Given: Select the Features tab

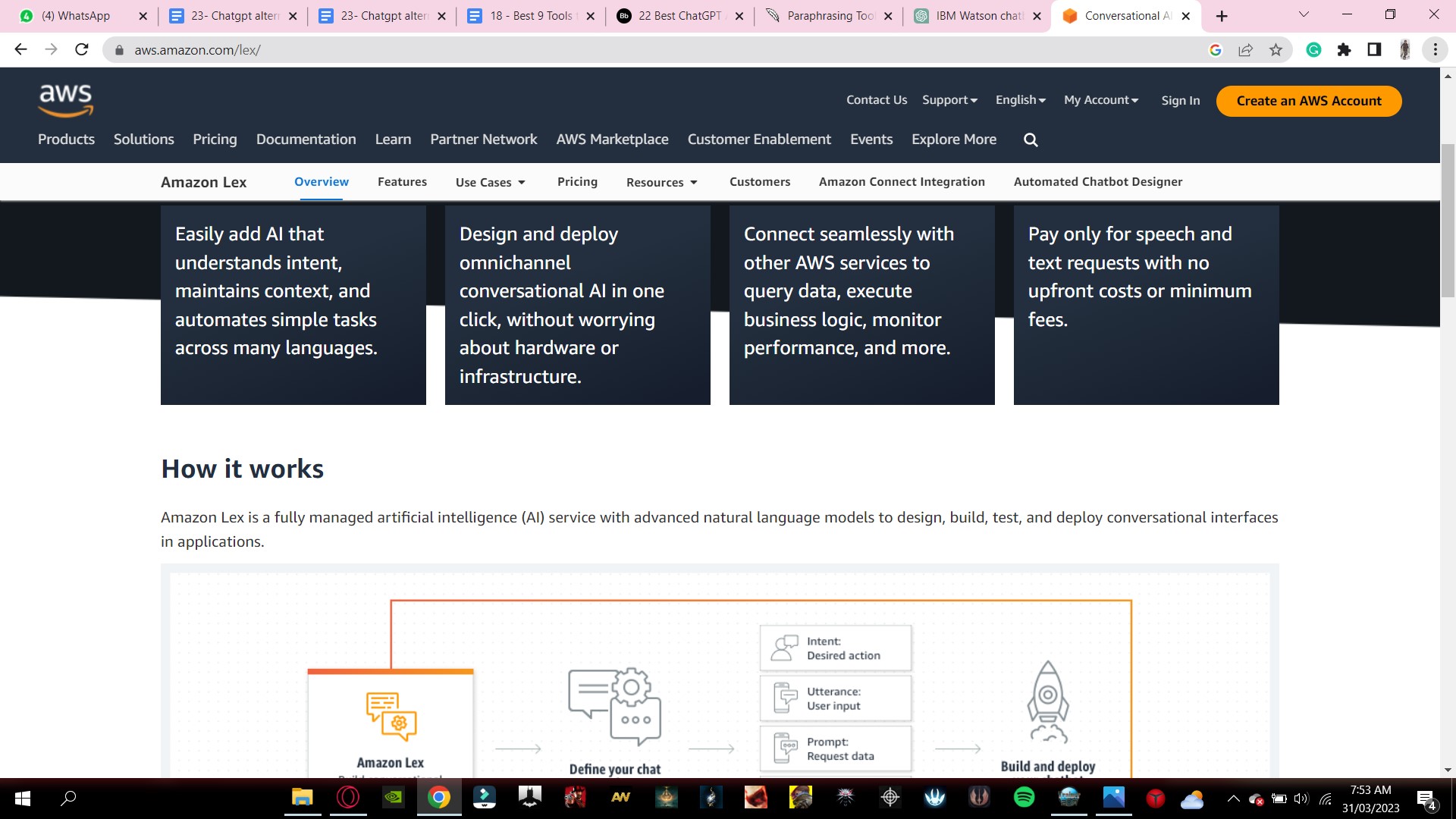Looking at the screenshot, I should [x=402, y=181].
